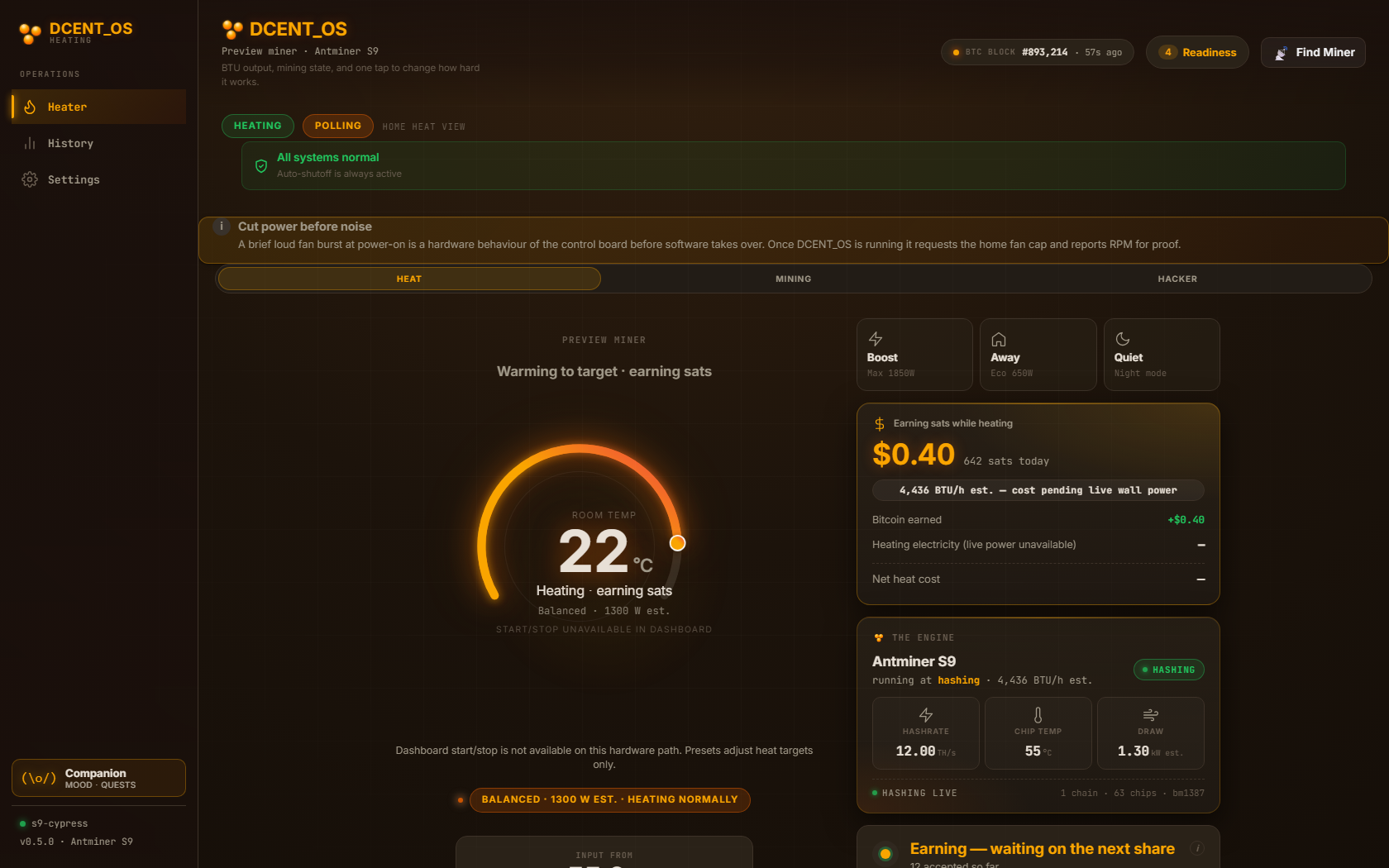Click the All systems normal shield icon

[261, 166]
